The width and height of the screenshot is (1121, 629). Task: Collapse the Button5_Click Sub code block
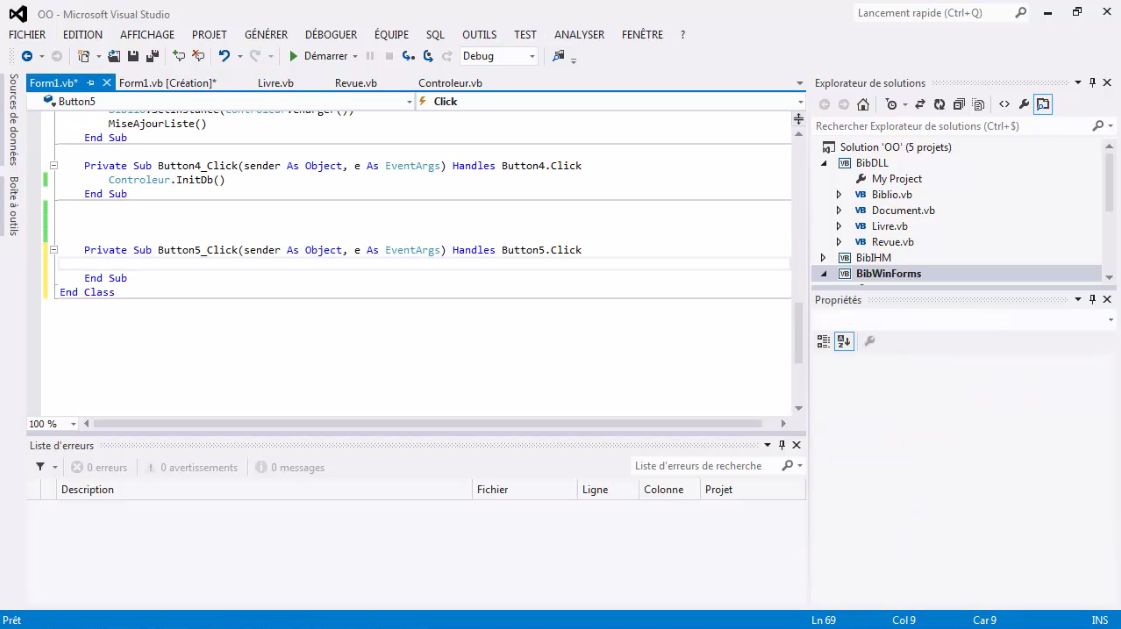click(54, 250)
